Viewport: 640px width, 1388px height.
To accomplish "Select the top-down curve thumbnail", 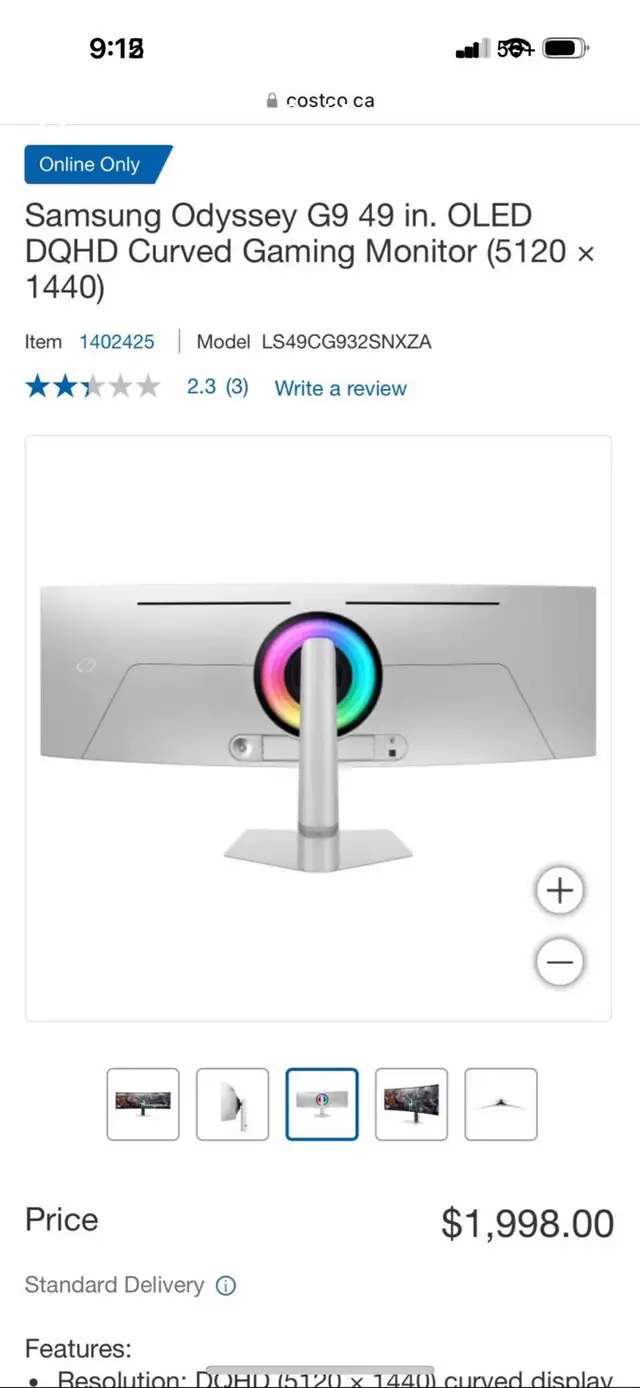I will [501, 1104].
